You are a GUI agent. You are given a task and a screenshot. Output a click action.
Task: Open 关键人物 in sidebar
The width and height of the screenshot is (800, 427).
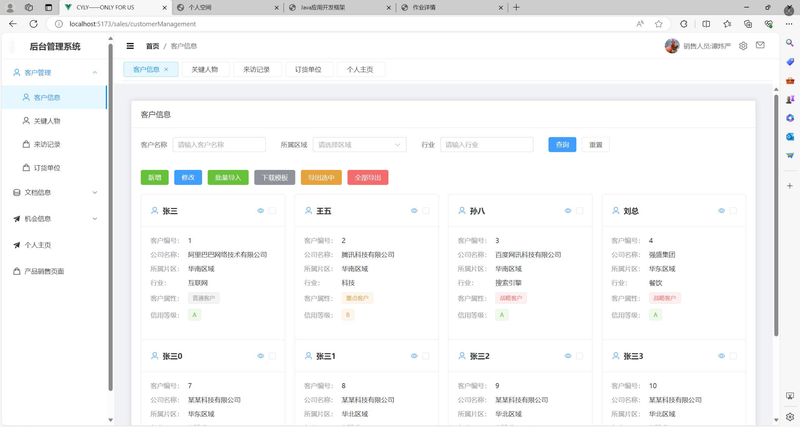(55, 121)
